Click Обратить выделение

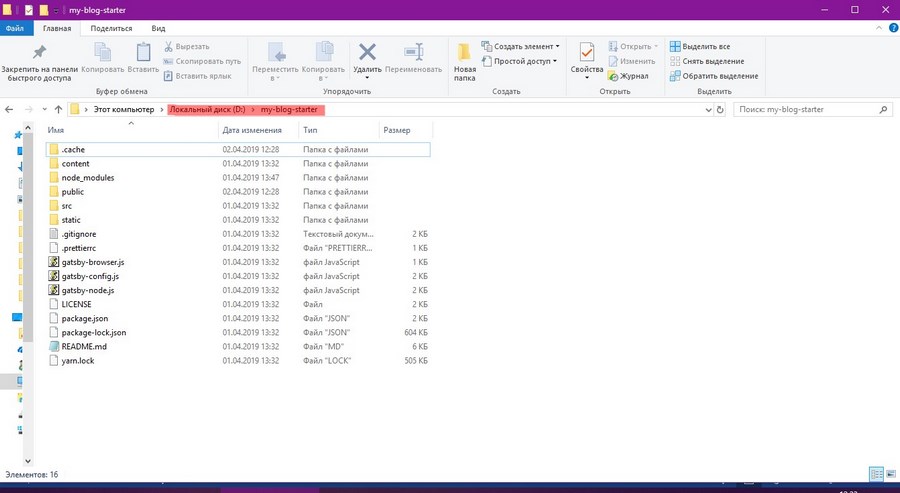coord(714,76)
